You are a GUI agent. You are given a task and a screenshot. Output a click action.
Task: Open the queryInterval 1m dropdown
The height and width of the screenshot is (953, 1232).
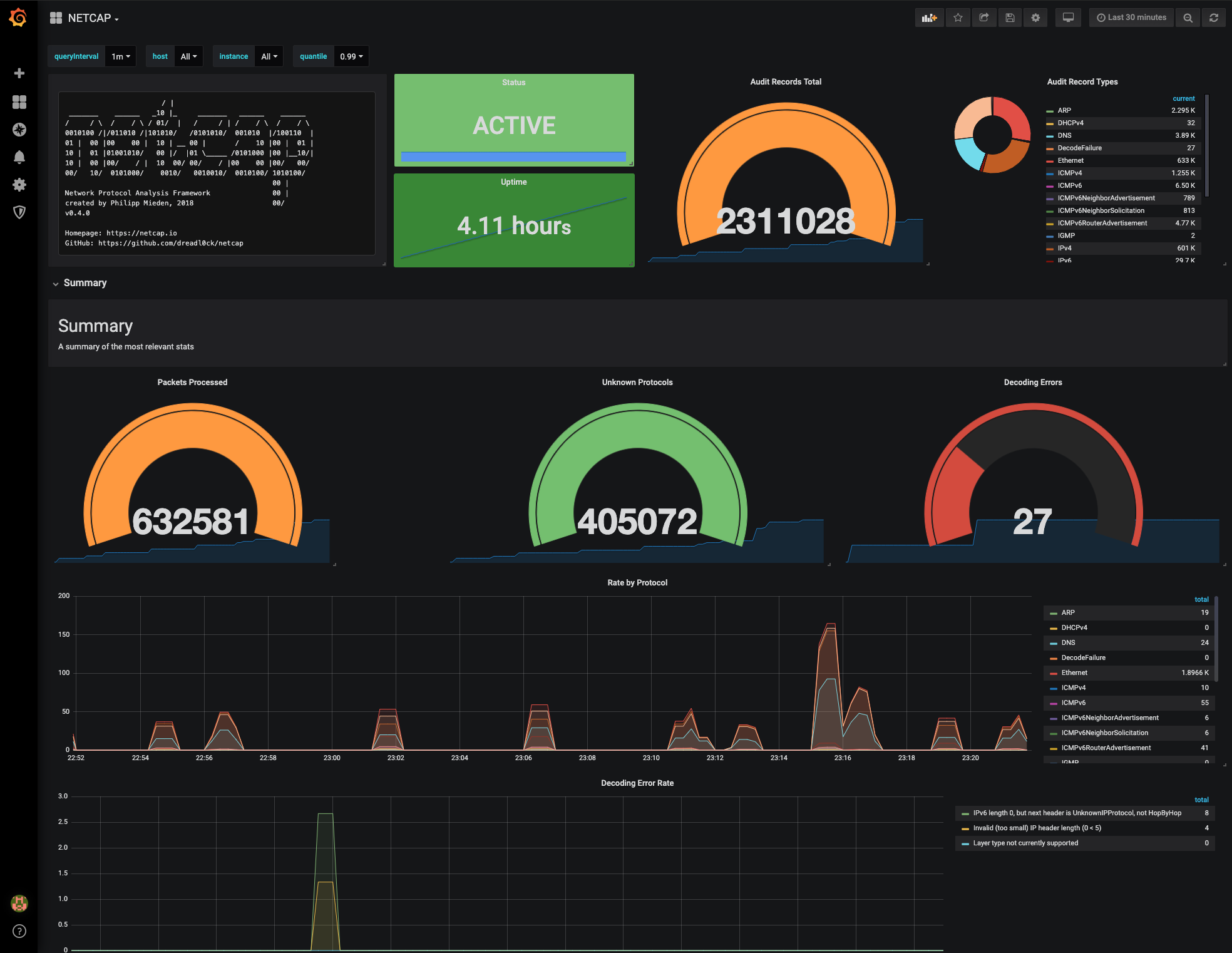pyautogui.click(x=120, y=56)
